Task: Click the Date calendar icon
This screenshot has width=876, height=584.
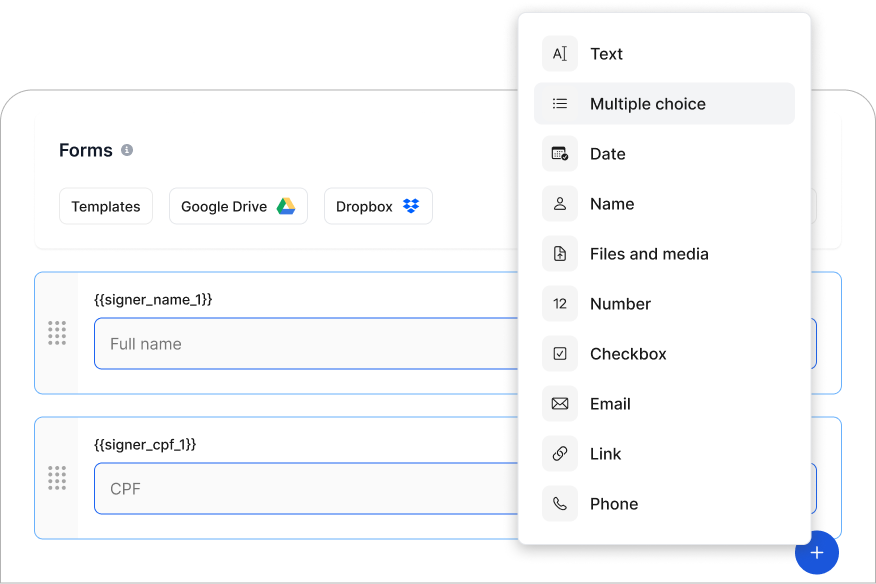Action: (560, 154)
